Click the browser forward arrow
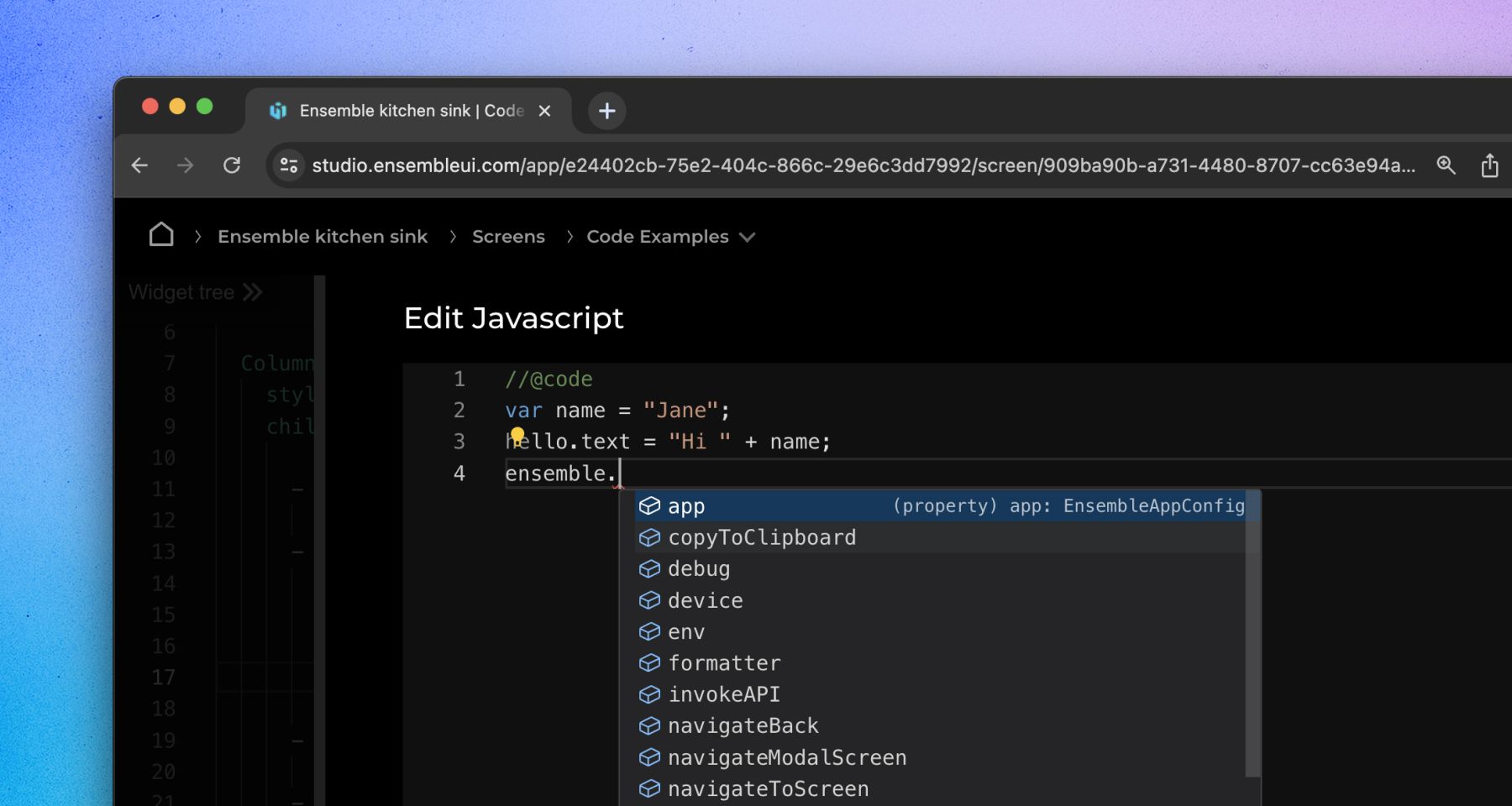1512x806 pixels. pyautogui.click(x=186, y=165)
